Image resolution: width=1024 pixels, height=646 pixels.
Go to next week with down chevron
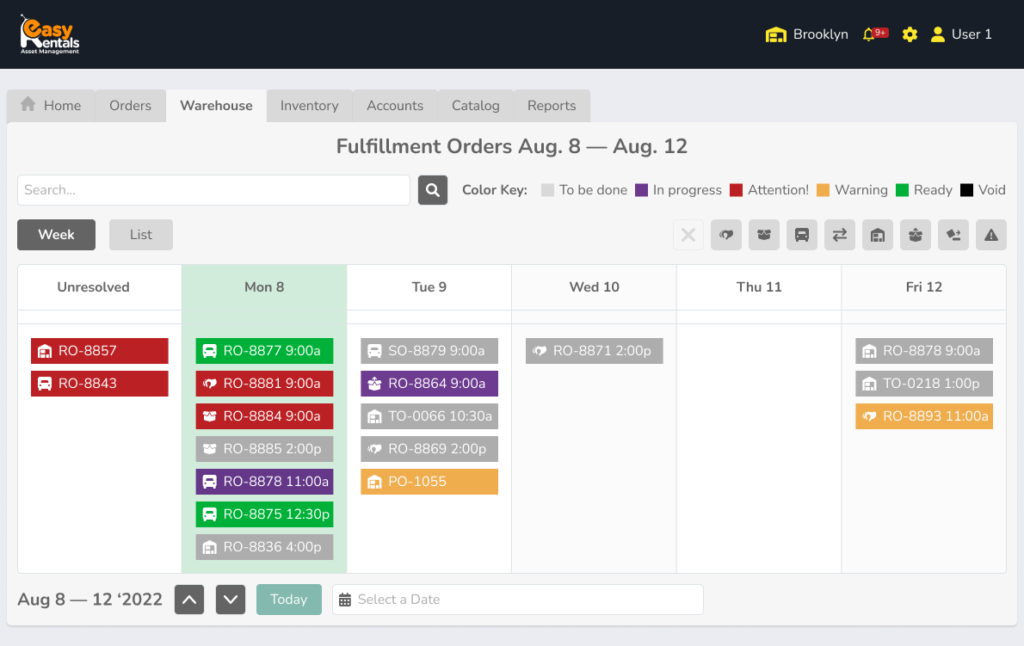click(231, 600)
